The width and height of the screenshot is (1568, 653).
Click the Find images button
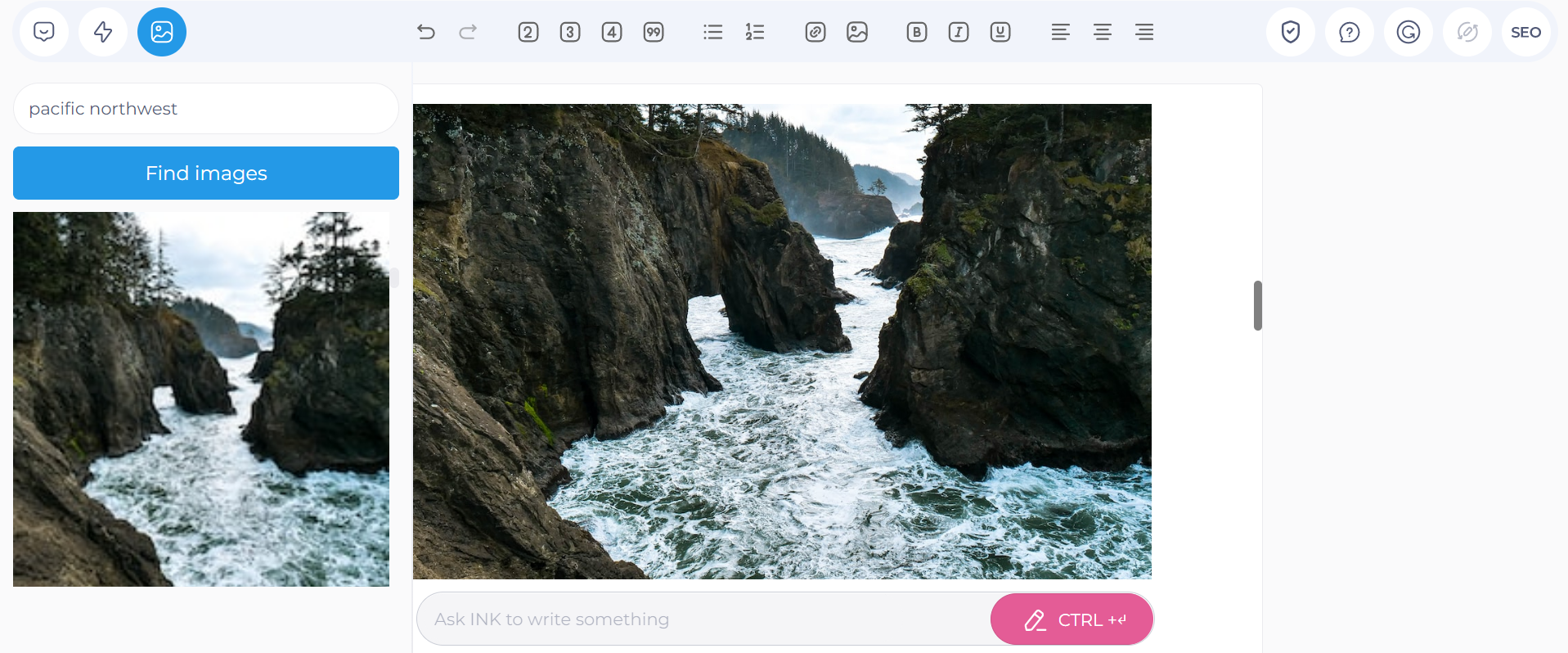tap(206, 173)
